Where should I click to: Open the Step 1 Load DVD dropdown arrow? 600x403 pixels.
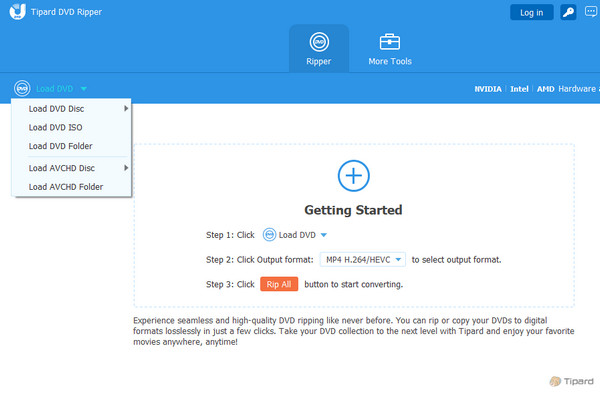point(322,236)
